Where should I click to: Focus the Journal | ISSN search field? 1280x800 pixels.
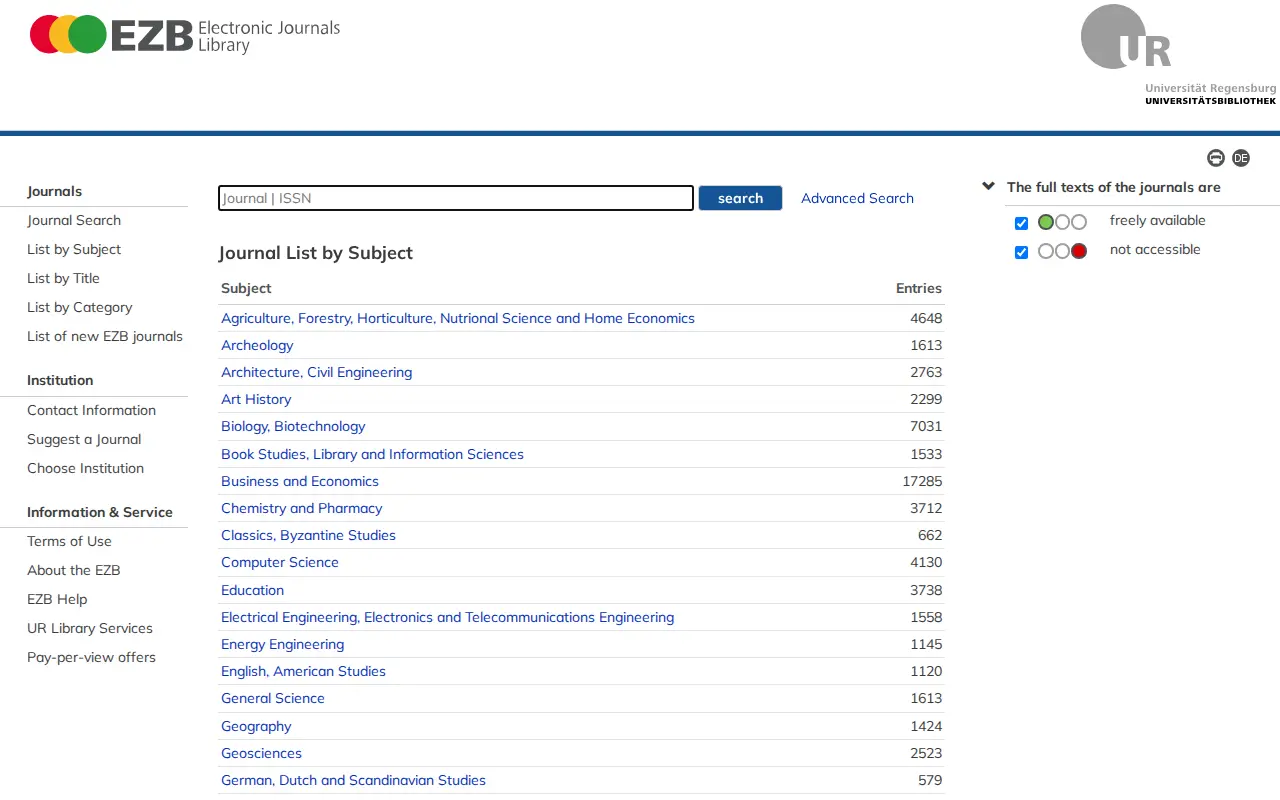(x=456, y=198)
